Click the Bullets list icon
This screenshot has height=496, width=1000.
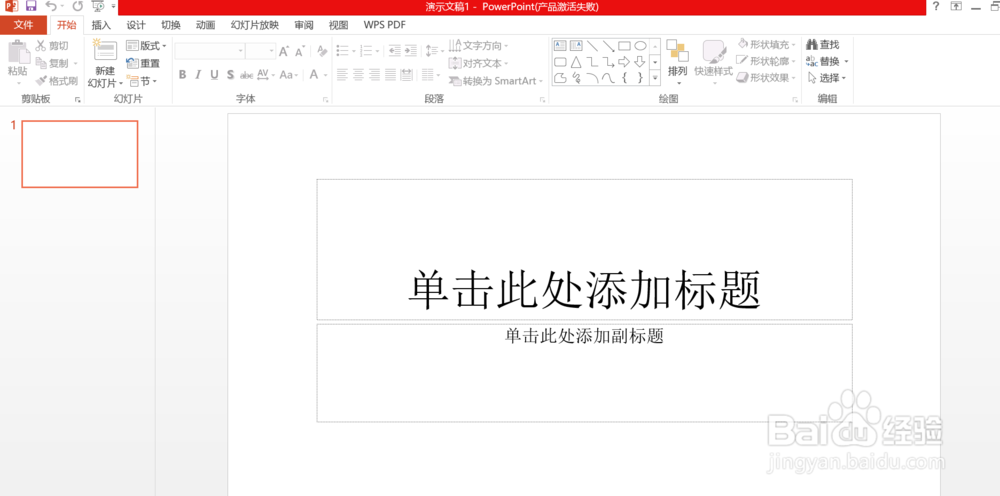pos(342,50)
